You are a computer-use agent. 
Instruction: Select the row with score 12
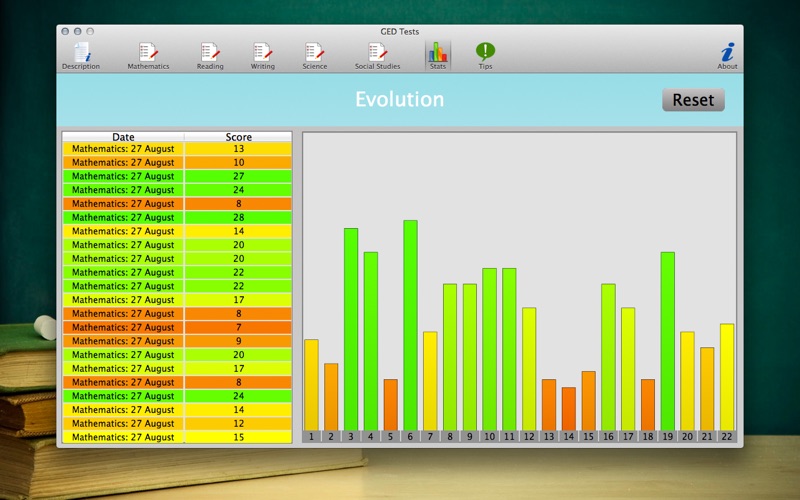pyautogui.click(x=177, y=423)
